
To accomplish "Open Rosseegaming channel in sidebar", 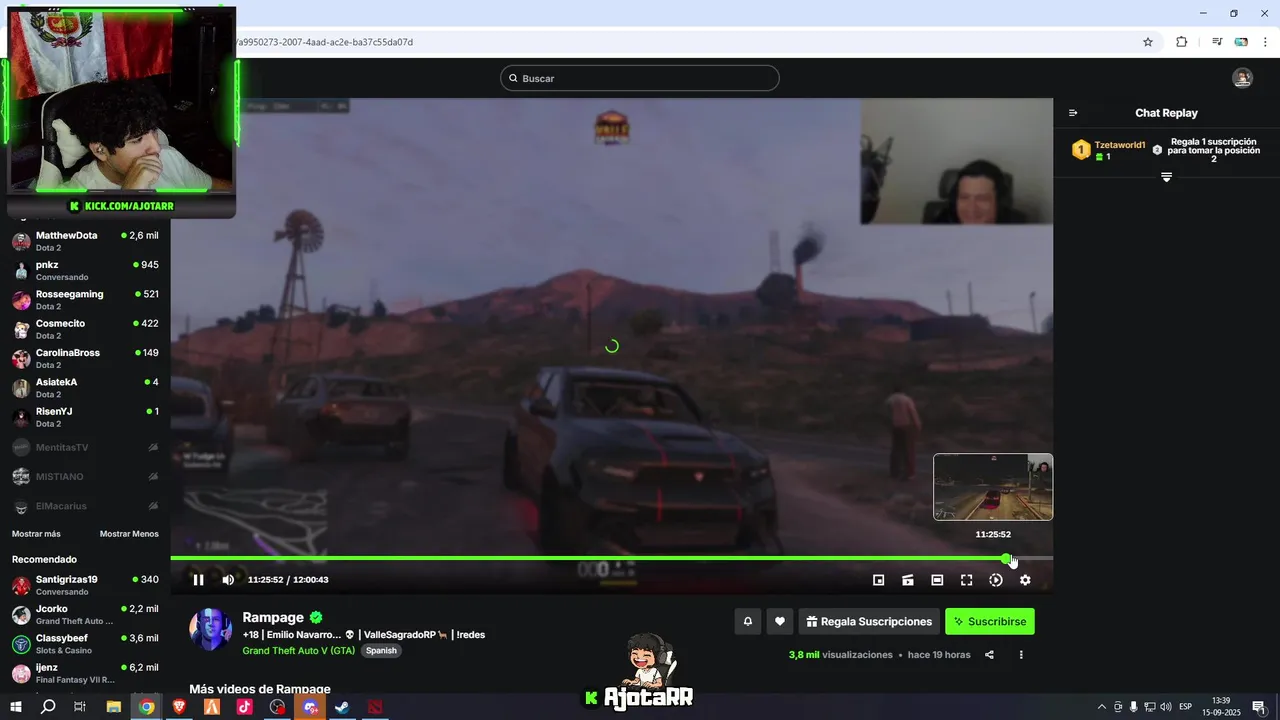I will pyautogui.click(x=85, y=300).
